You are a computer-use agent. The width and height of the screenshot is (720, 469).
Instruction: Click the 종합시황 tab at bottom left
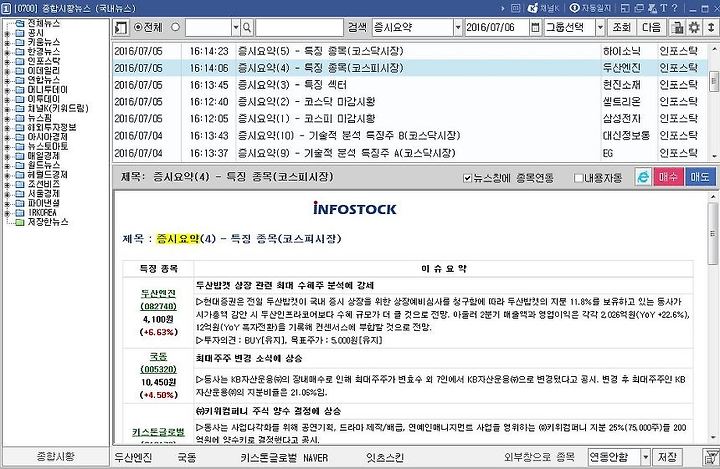click(x=55, y=457)
